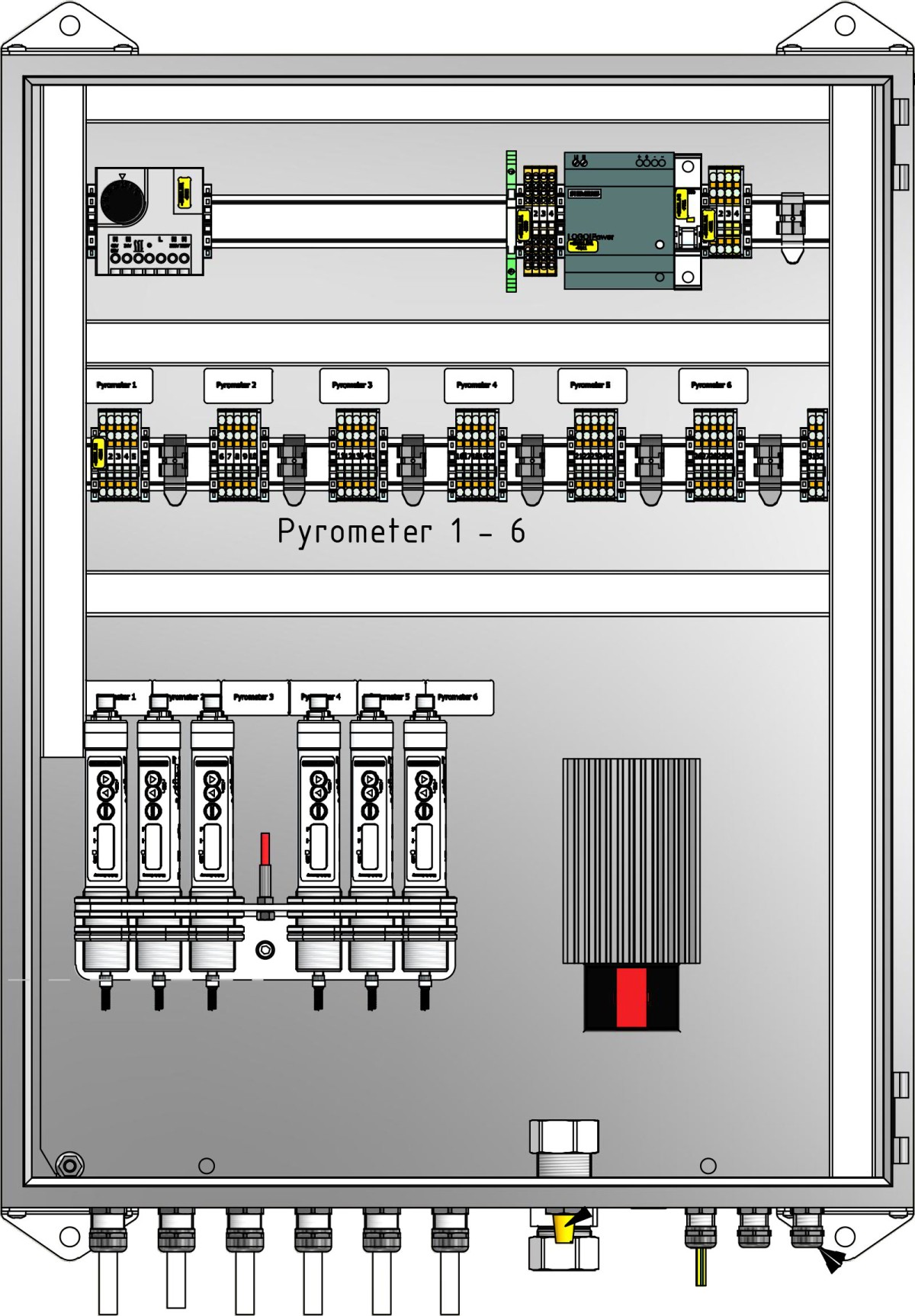Click the top-right mounting lug hole
Image resolution: width=915 pixels, height=1316 pixels.
pos(845,26)
